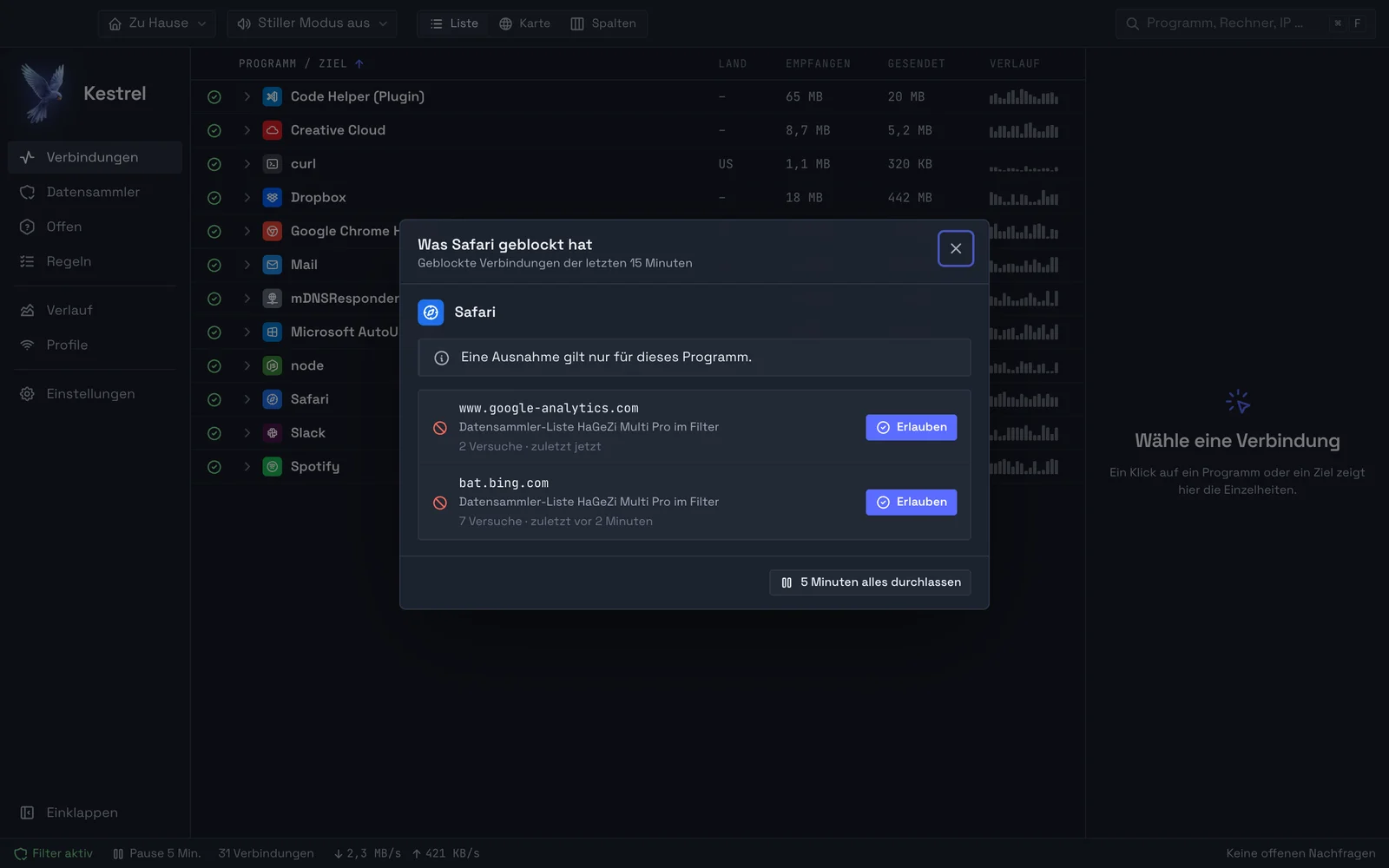The height and width of the screenshot is (868, 1389).
Task: Toggle allowed status for curl
Action: (x=214, y=164)
